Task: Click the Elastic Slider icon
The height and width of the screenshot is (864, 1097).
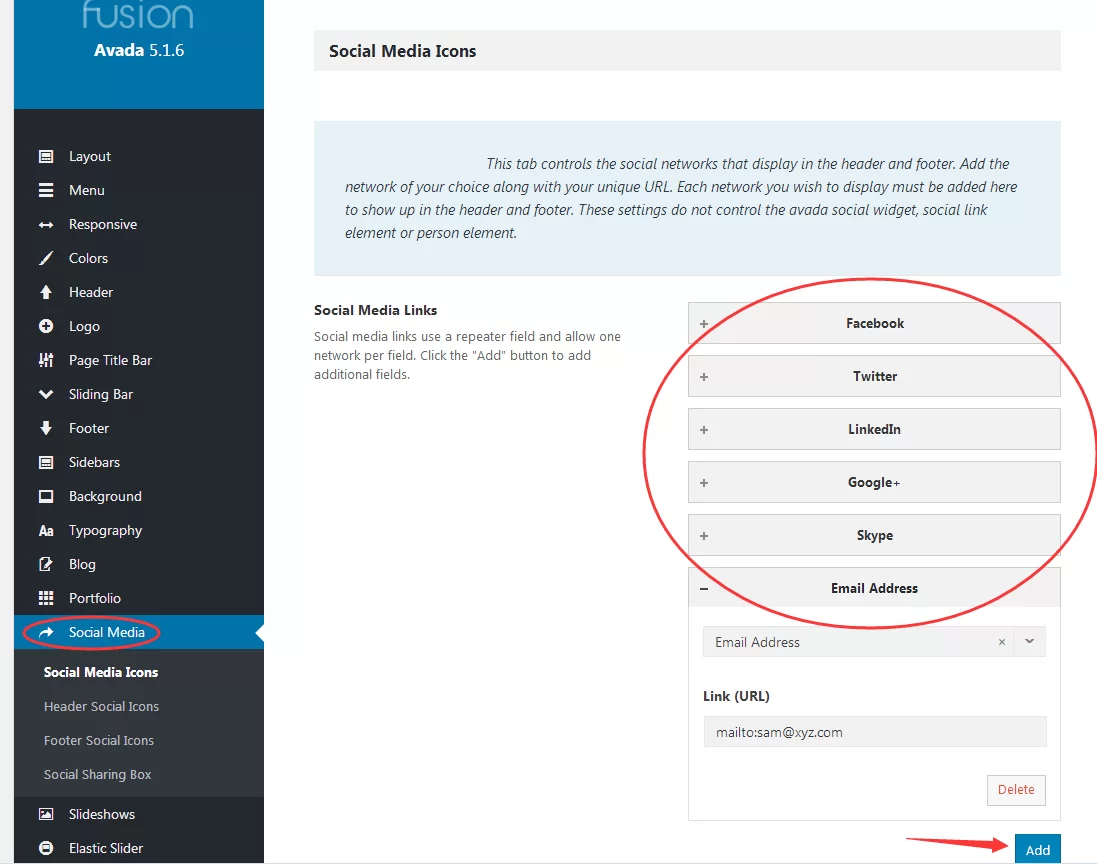Action: [x=46, y=849]
